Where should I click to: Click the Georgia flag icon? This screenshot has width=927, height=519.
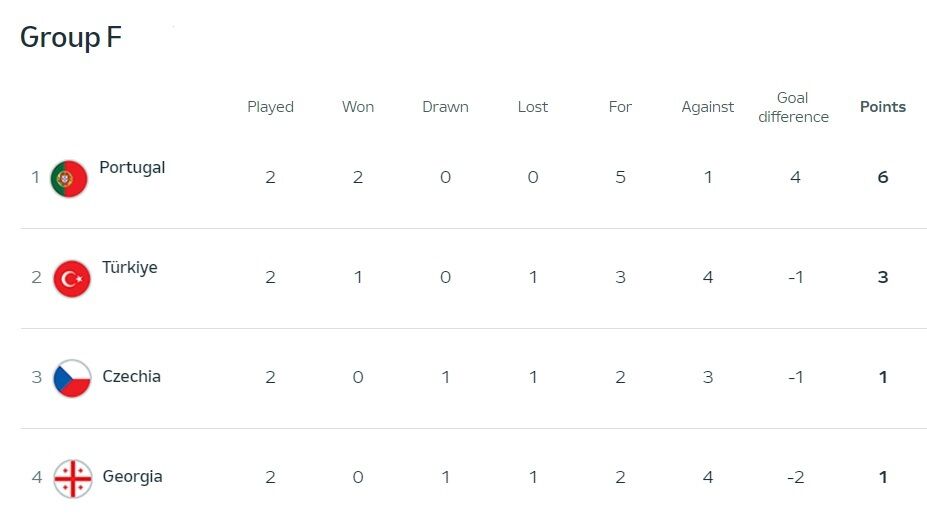point(72,478)
